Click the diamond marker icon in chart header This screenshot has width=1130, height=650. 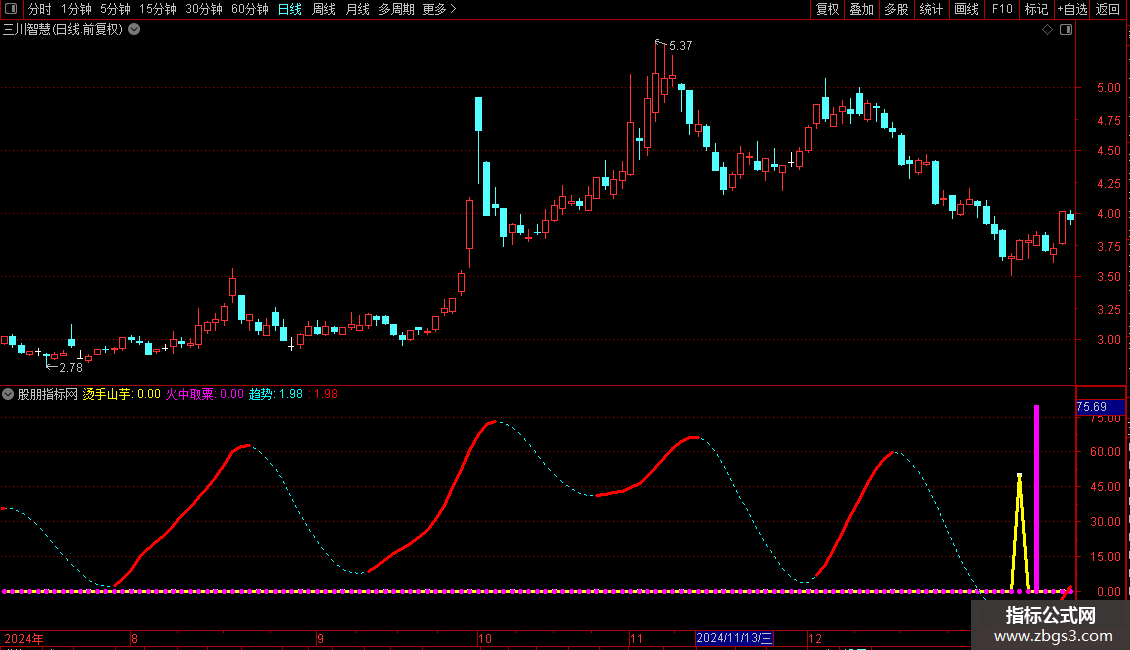click(x=1048, y=30)
